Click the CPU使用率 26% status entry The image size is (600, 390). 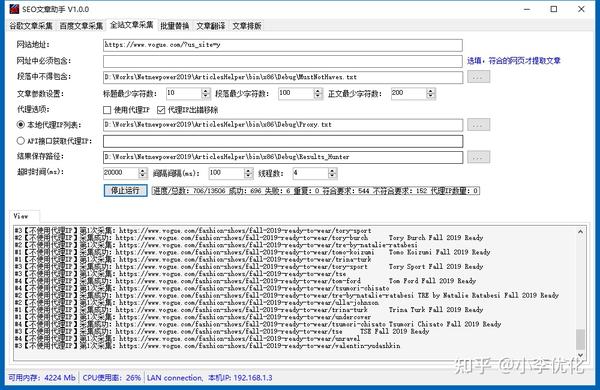coord(112,378)
